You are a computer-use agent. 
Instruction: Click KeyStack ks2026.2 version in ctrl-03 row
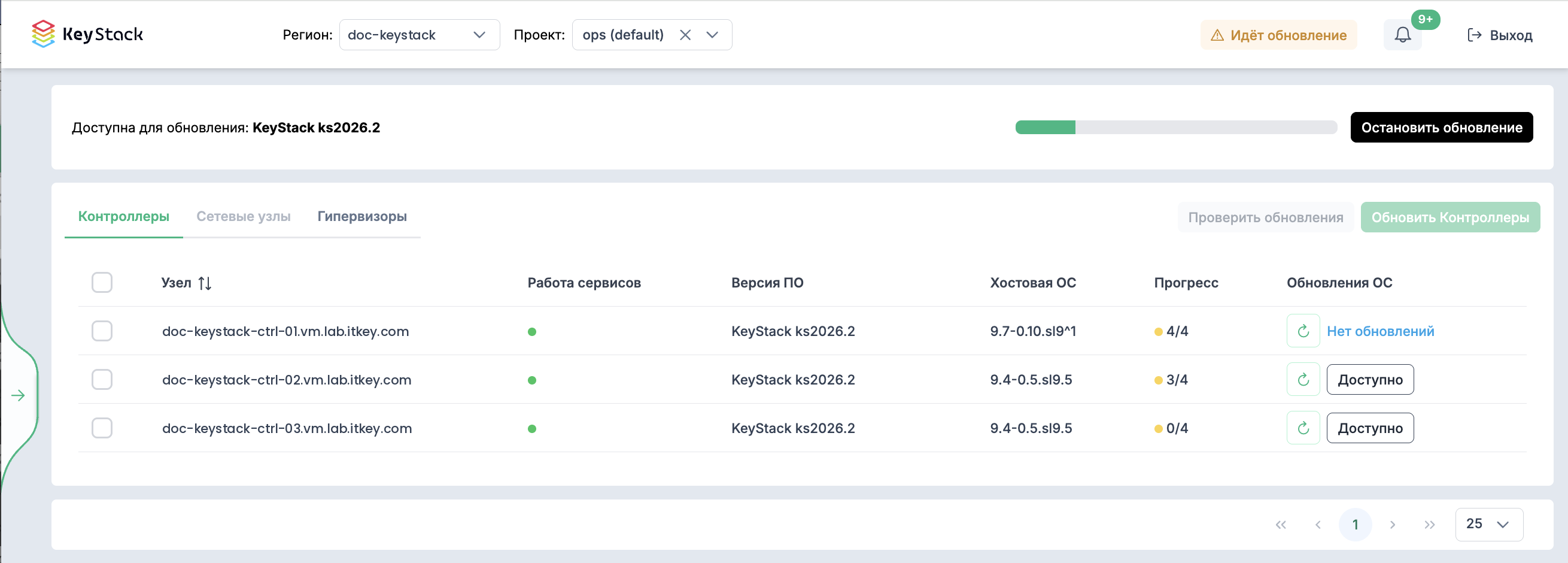793,429
